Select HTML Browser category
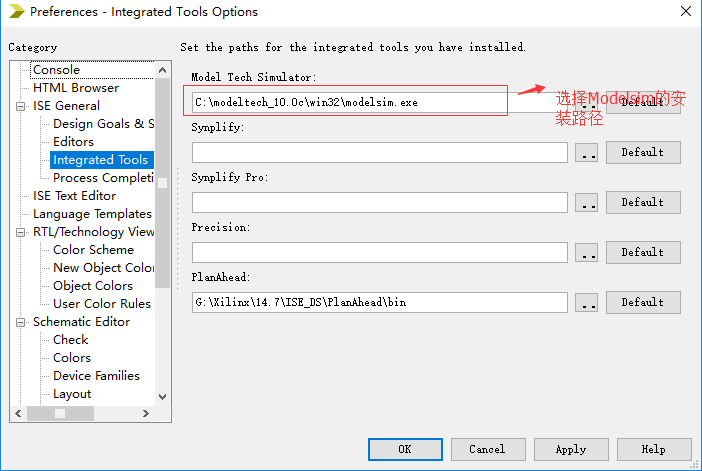 (x=76, y=88)
